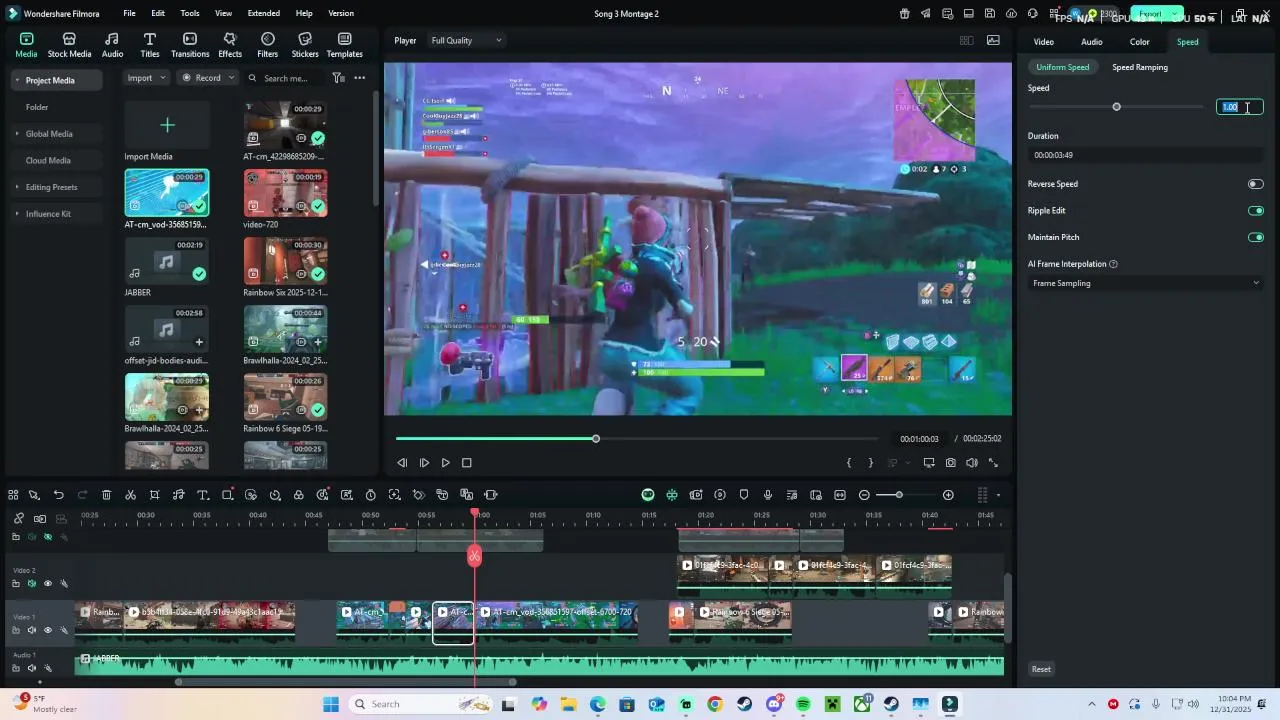Switch to the Video properties tab
Screen dimensions: 1280x720
click(1044, 42)
